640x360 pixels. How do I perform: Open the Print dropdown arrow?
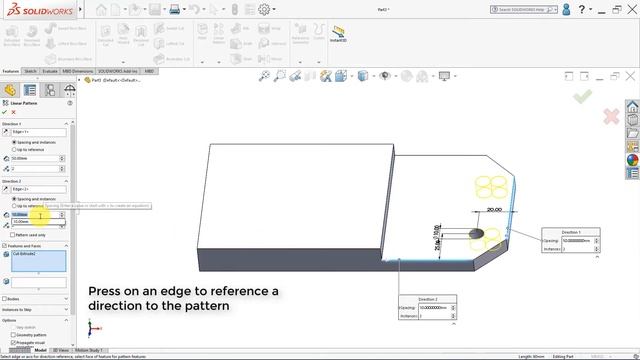pos(184,9)
